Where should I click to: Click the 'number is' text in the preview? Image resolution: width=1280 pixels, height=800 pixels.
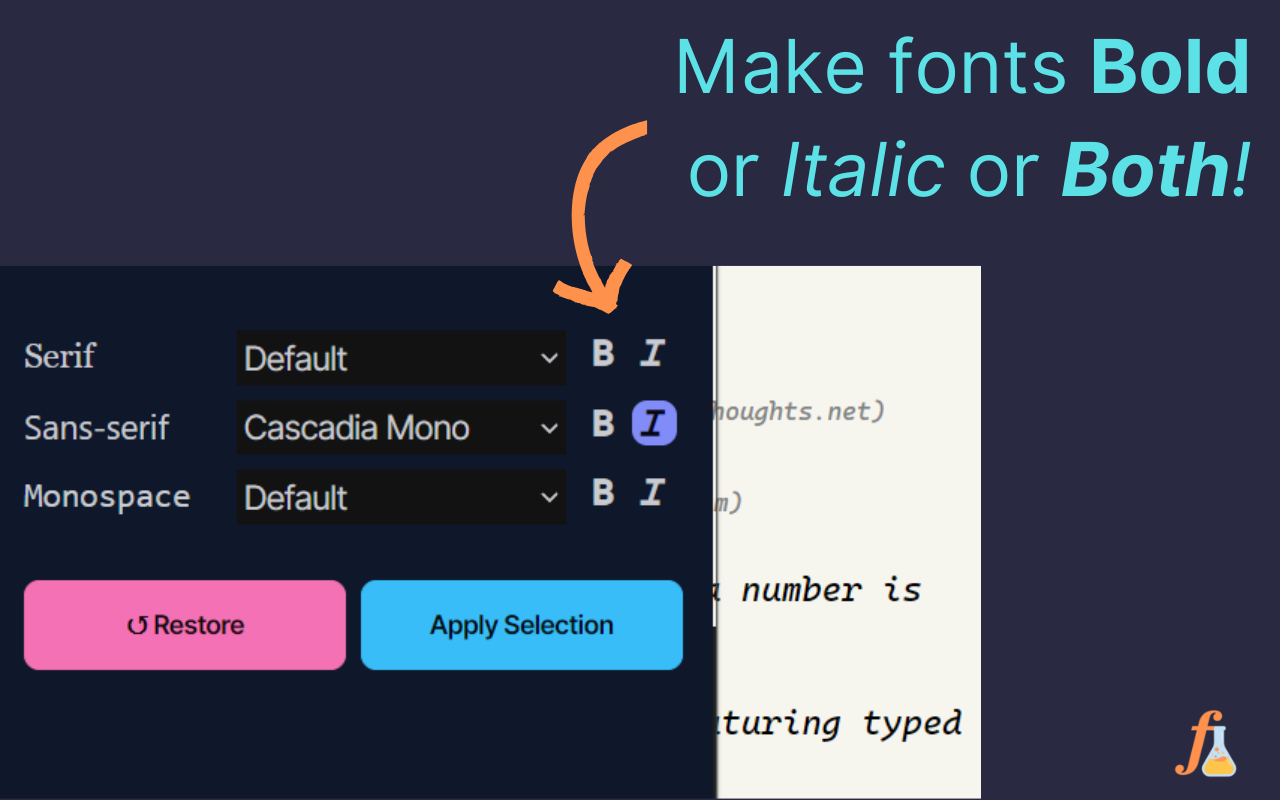pyautogui.click(x=831, y=590)
